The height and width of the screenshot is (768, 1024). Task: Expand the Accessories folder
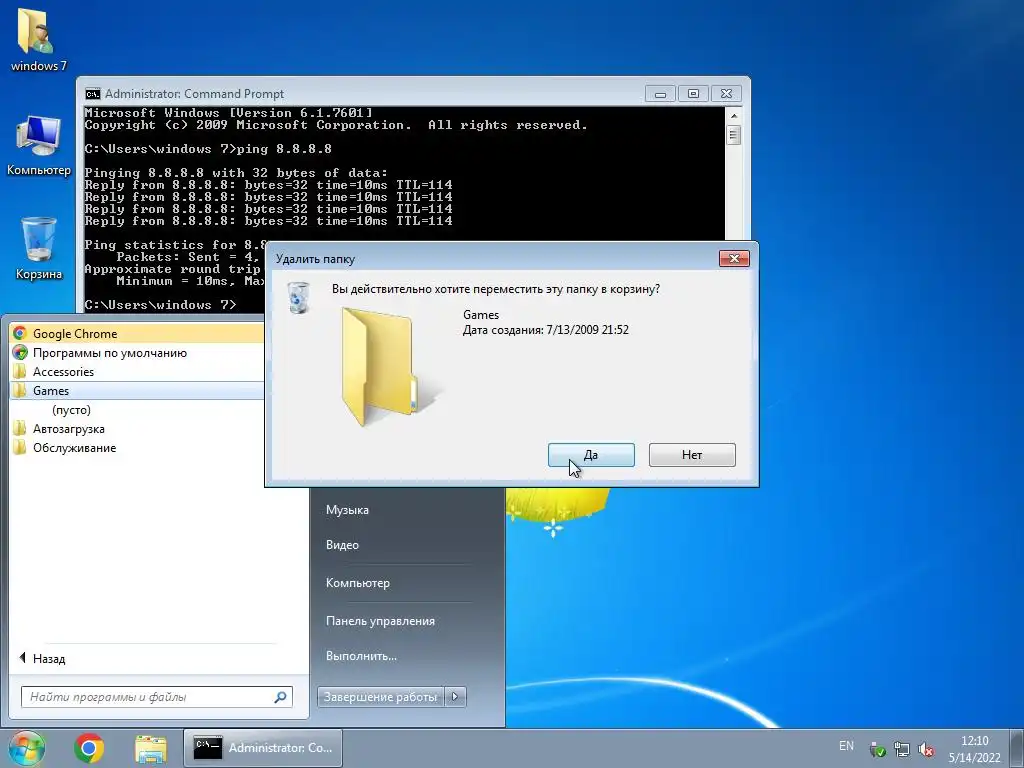click(x=137, y=372)
